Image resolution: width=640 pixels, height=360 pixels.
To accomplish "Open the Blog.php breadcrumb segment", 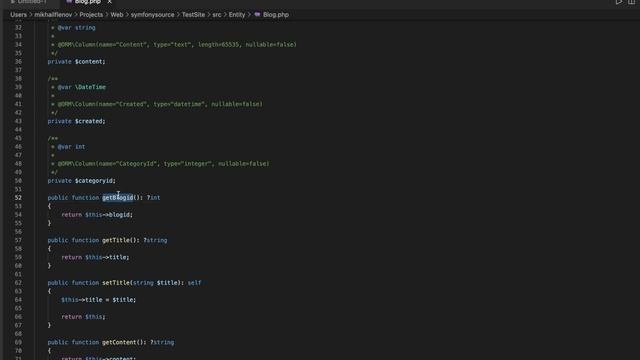I will coord(276,15).
